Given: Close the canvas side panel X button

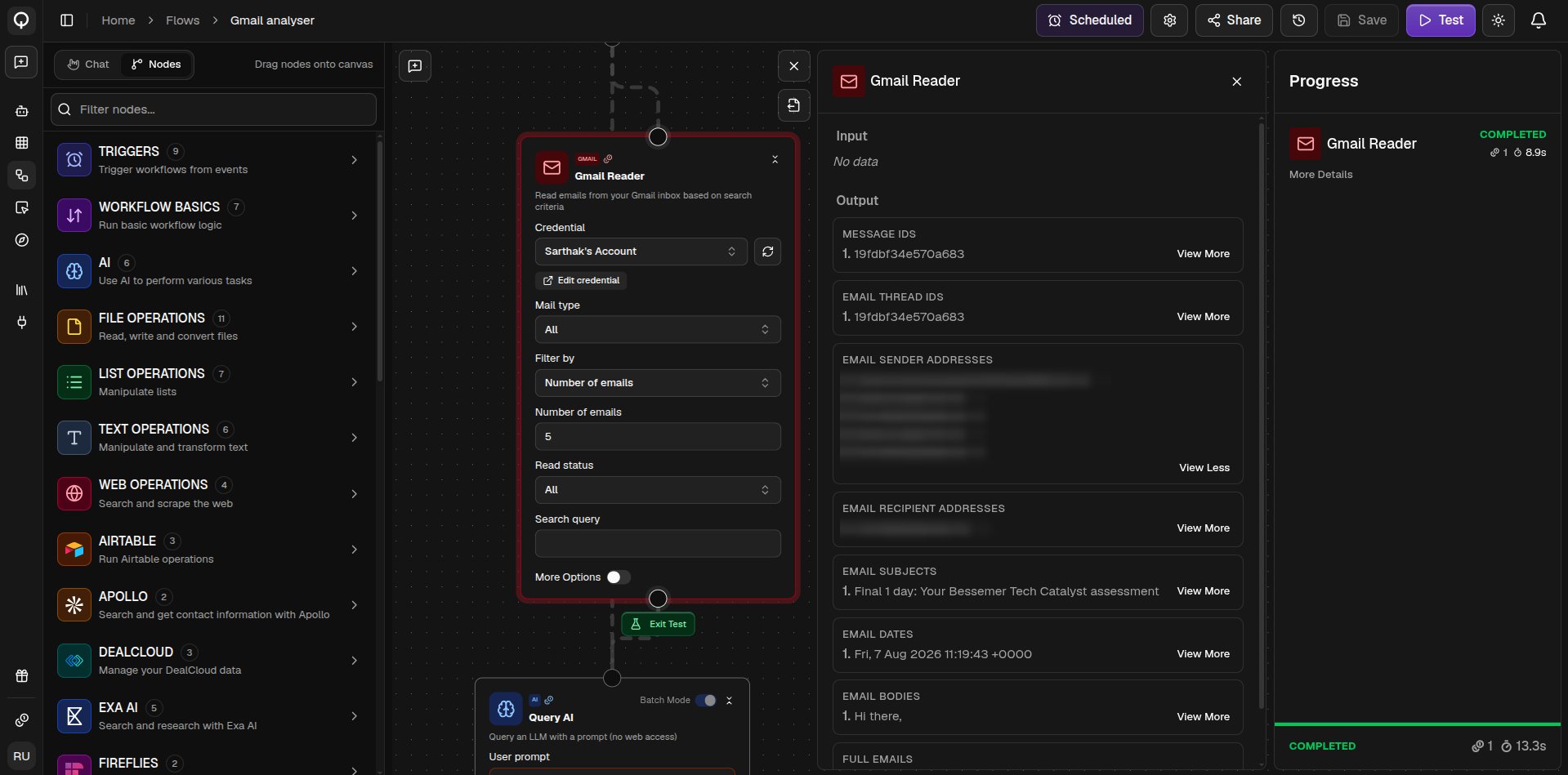Looking at the screenshot, I should tap(793, 66).
